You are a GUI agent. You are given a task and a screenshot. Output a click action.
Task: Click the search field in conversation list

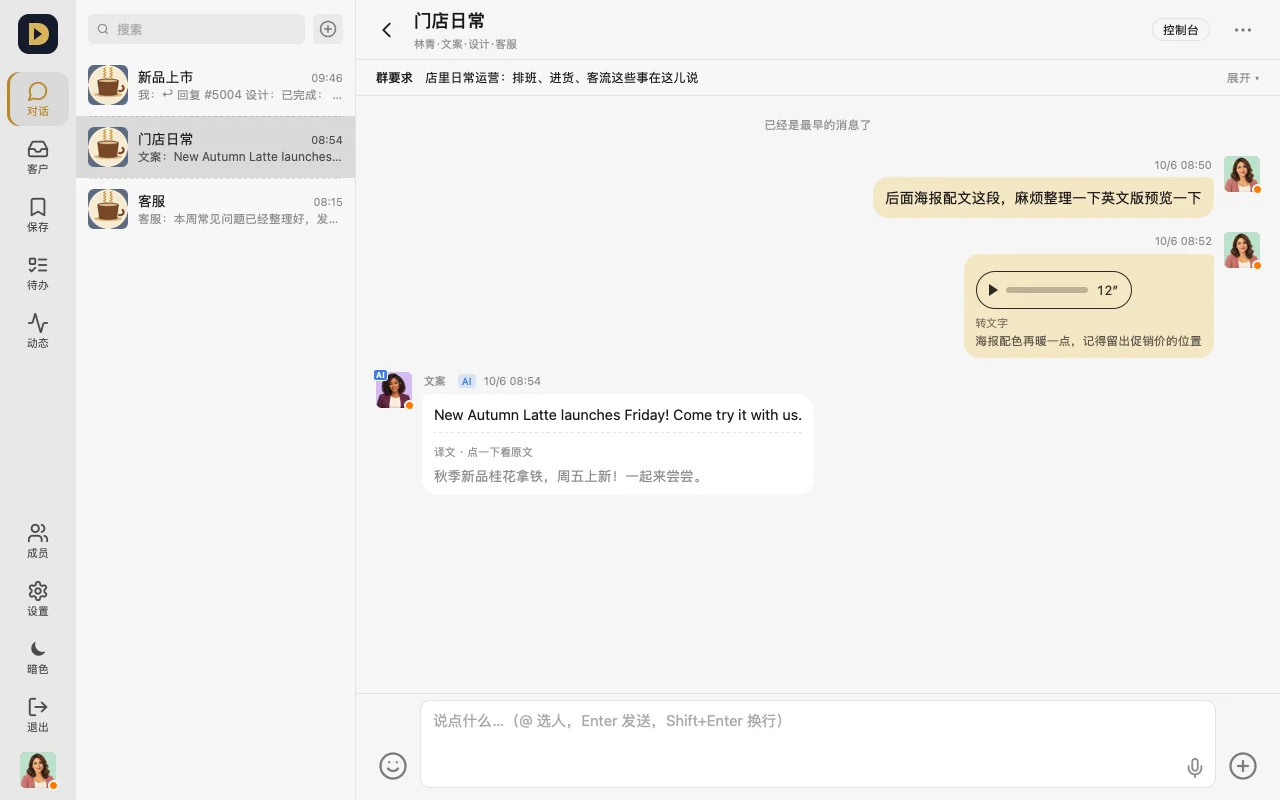coord(196,29)
